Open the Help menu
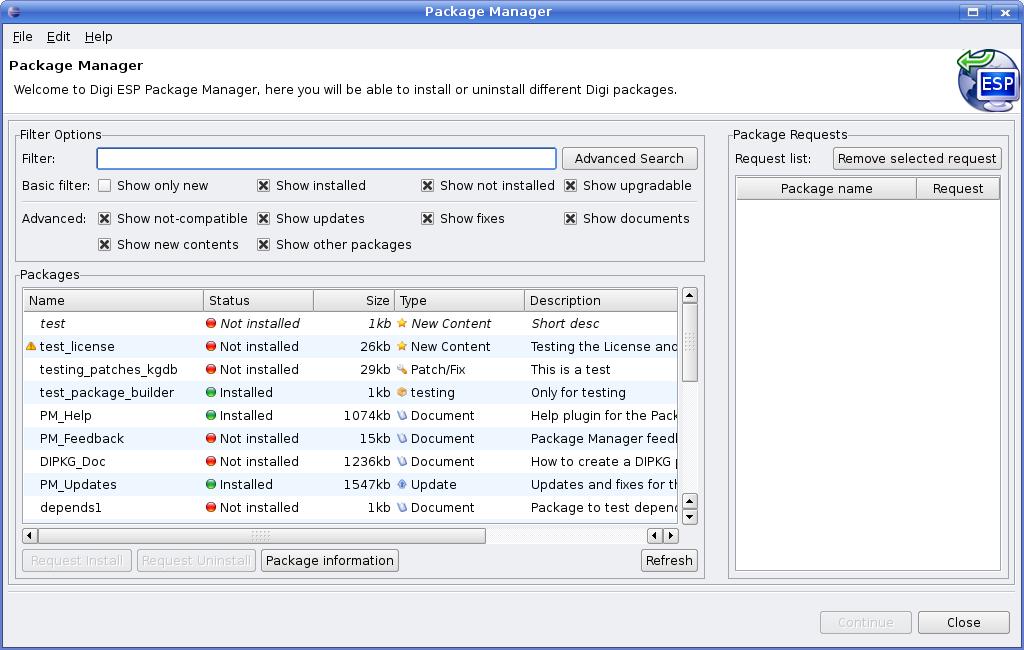 pyautogui.click(x=98, y=36)
